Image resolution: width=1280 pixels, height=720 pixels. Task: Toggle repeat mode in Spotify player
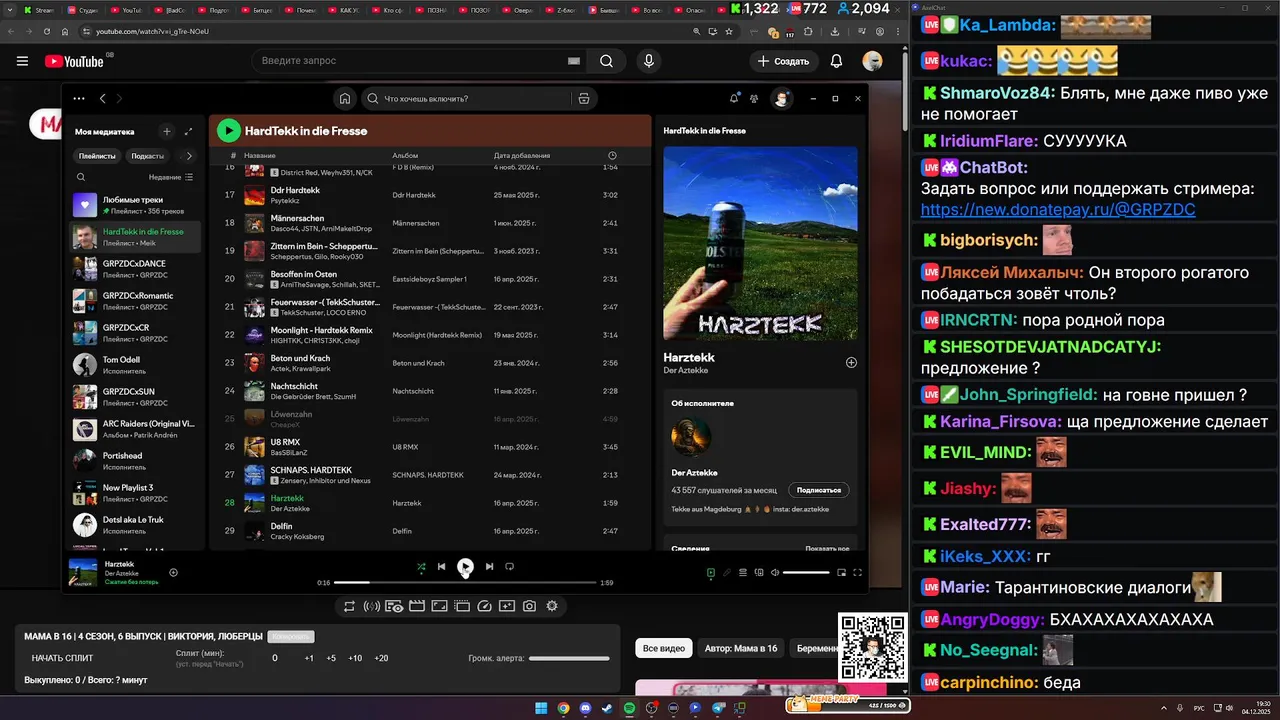[x=509, y=566]
